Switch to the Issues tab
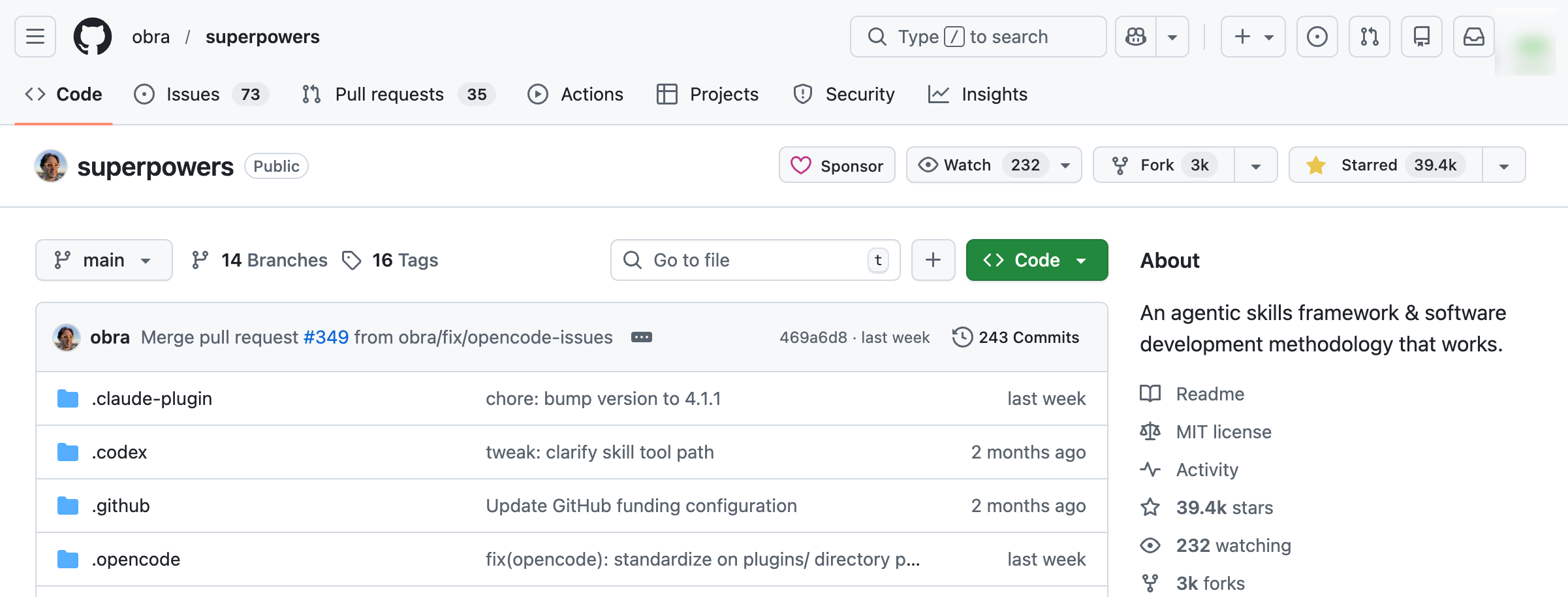 (x=193, y=94)
